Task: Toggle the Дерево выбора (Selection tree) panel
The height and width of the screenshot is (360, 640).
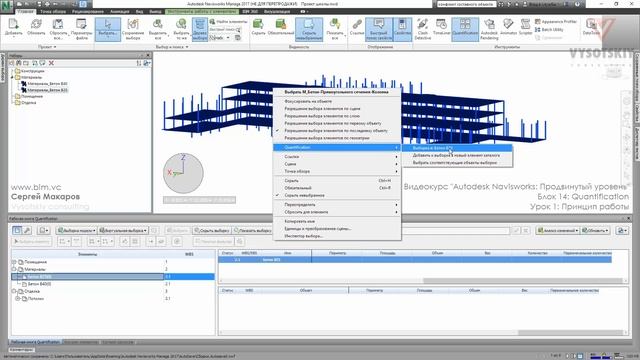Action: point(200,29)
